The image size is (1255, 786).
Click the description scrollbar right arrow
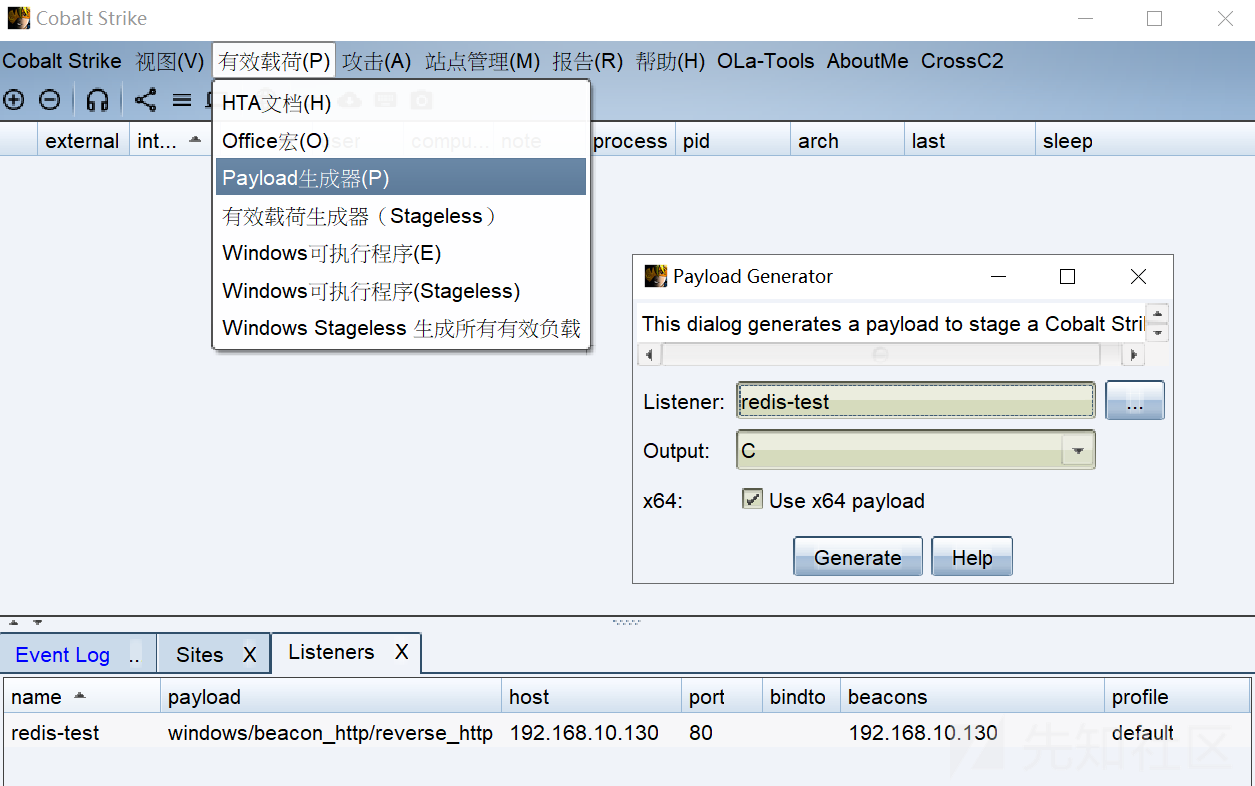[1134, 354]
